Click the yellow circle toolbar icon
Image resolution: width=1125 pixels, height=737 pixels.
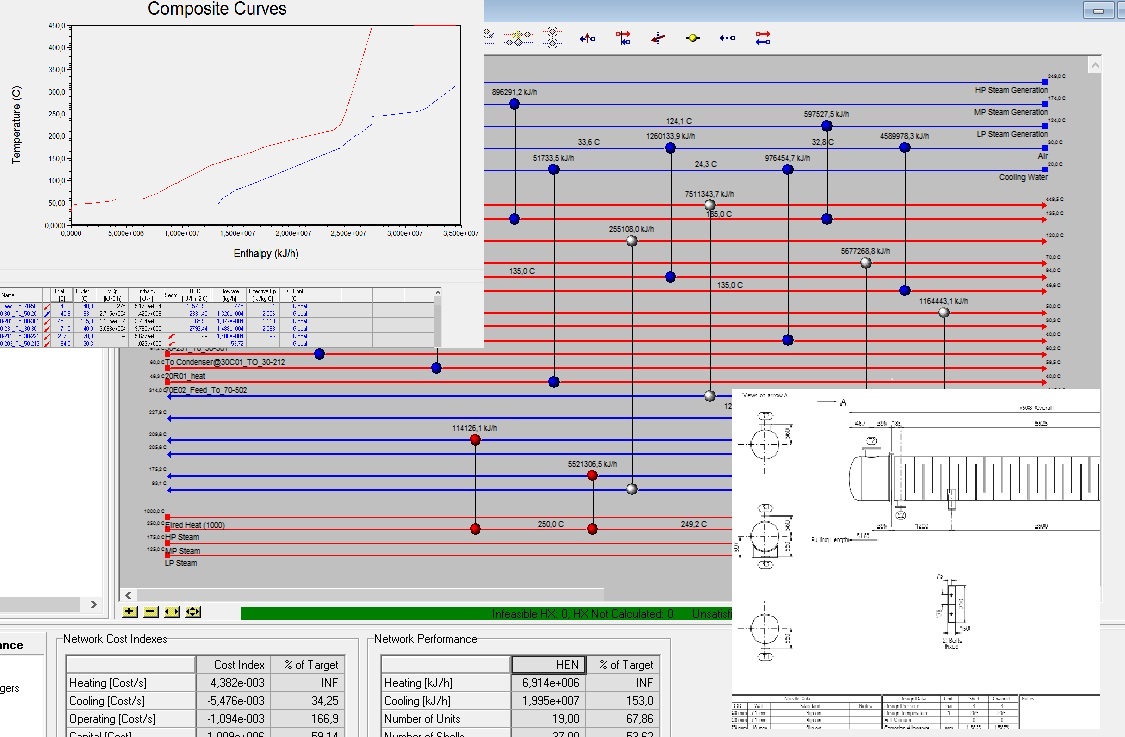[691, 38]
